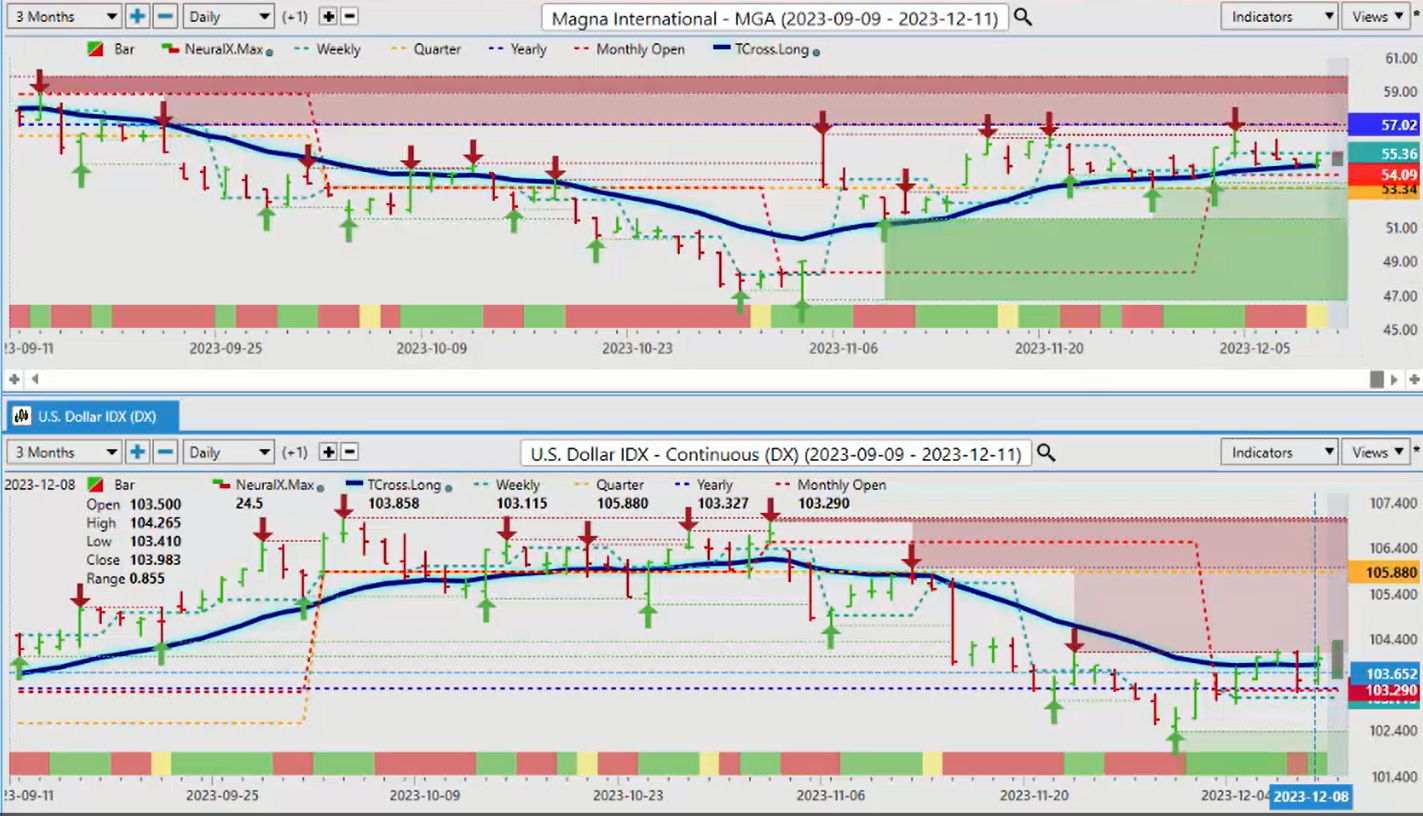Click the 103.290 monthly open label on DX axis
The image size is (1423, 816).
coord(1384,691)
